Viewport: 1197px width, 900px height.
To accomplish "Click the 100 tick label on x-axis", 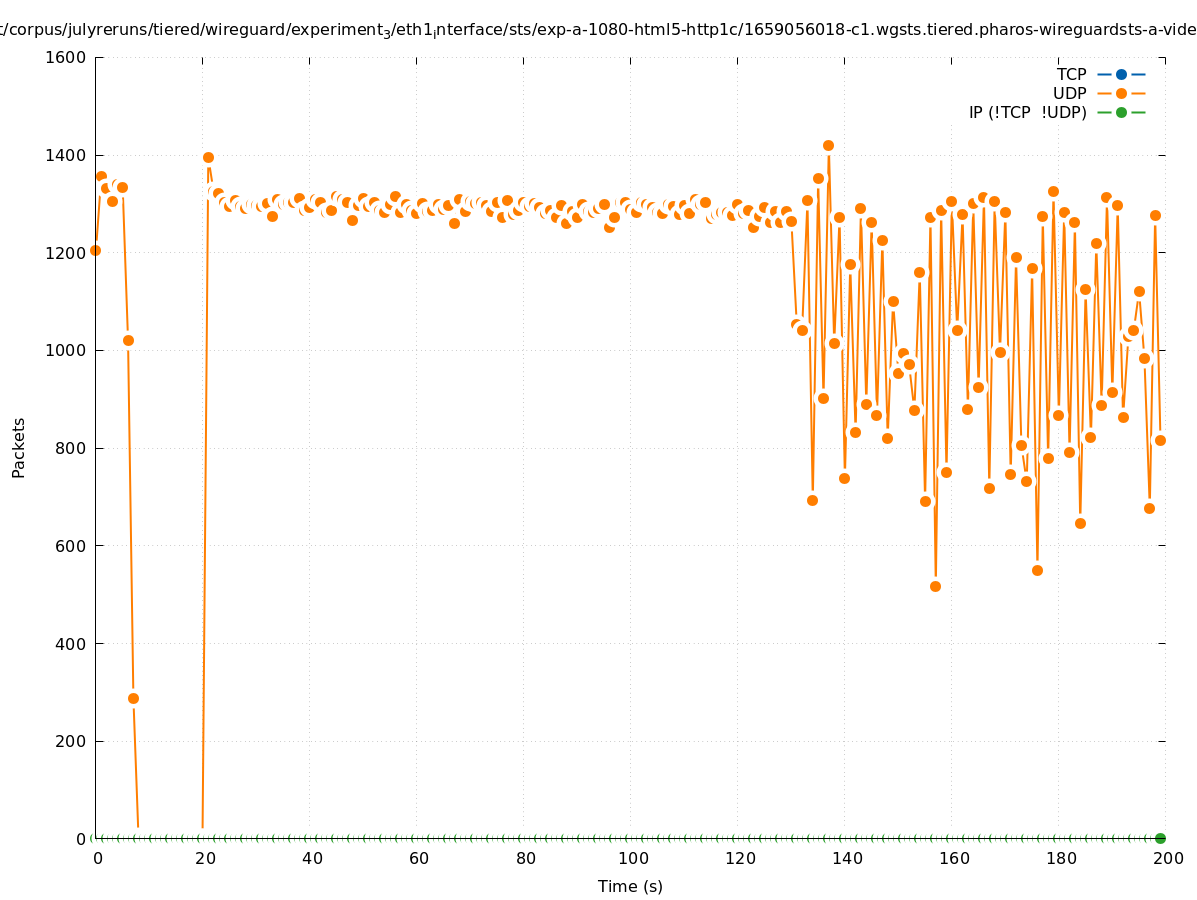I will coord(631,858).
